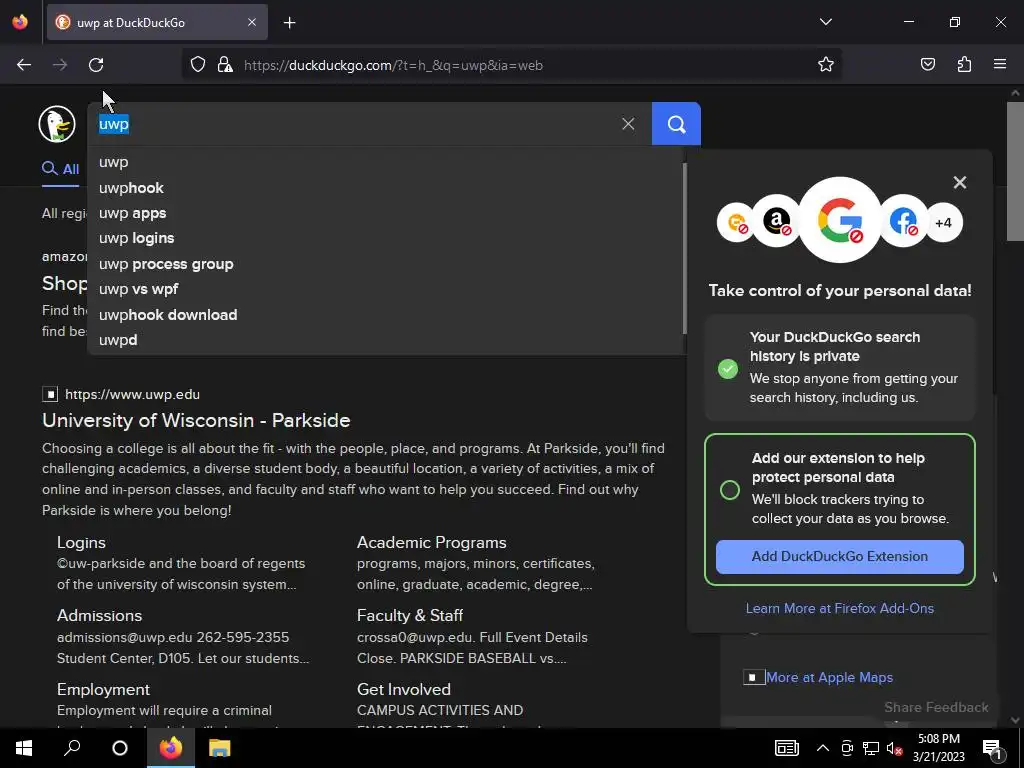Reload the DuckDuckGo page
The width and height of the screenshot is (1024, 768).
[96, 65]
